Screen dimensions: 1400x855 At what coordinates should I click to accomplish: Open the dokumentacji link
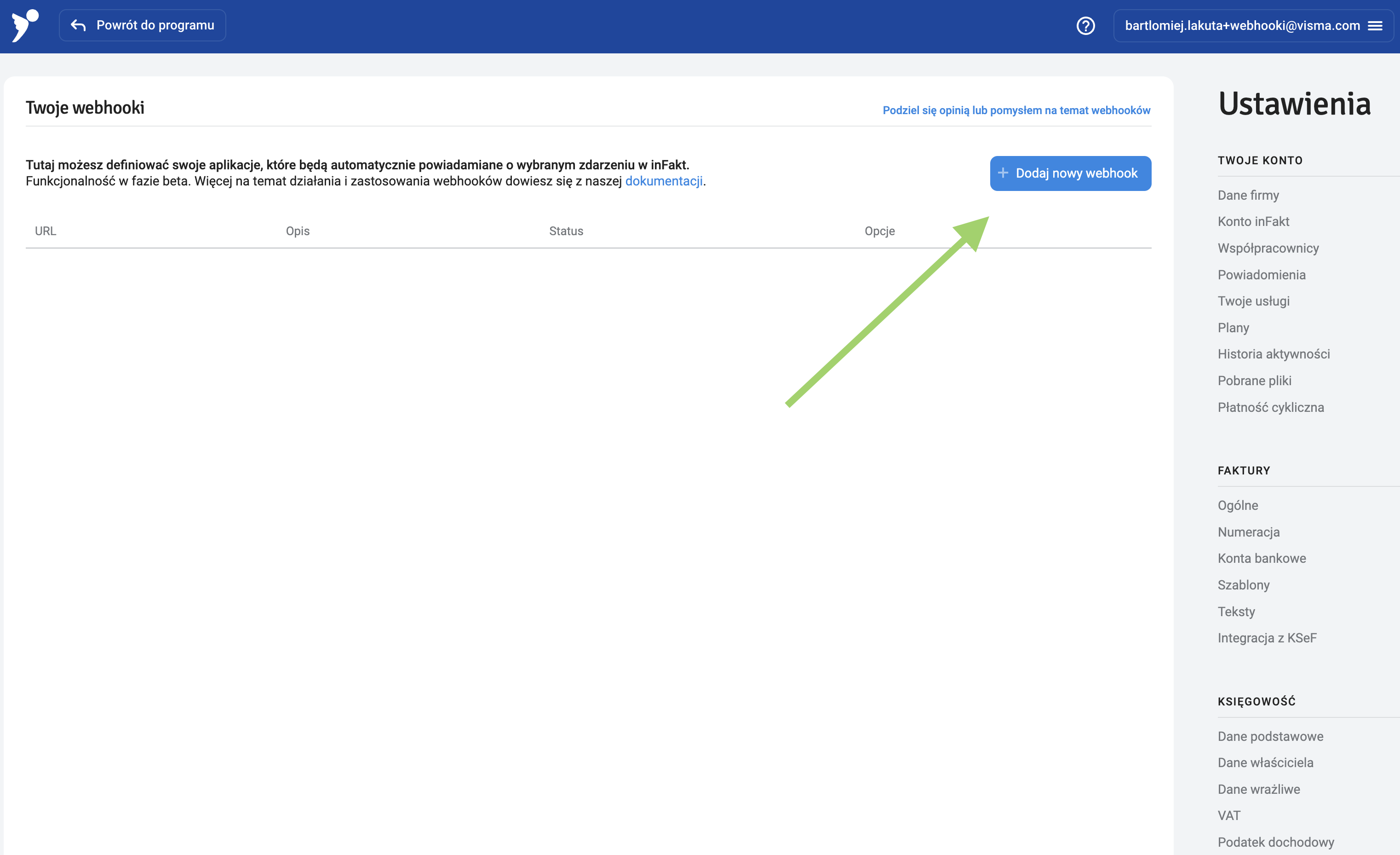tap(664, 181)
